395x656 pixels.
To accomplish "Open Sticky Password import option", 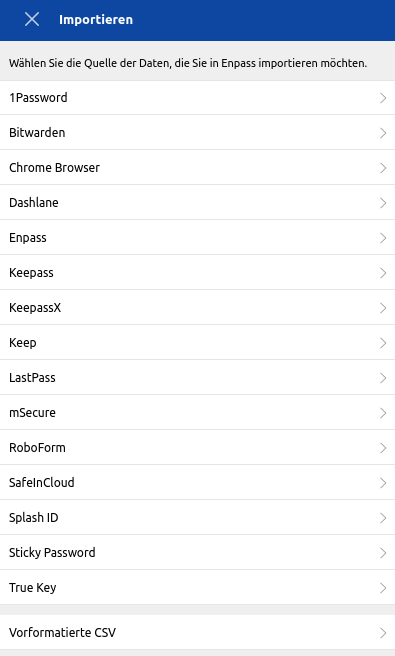I will [x=198, y=553].
